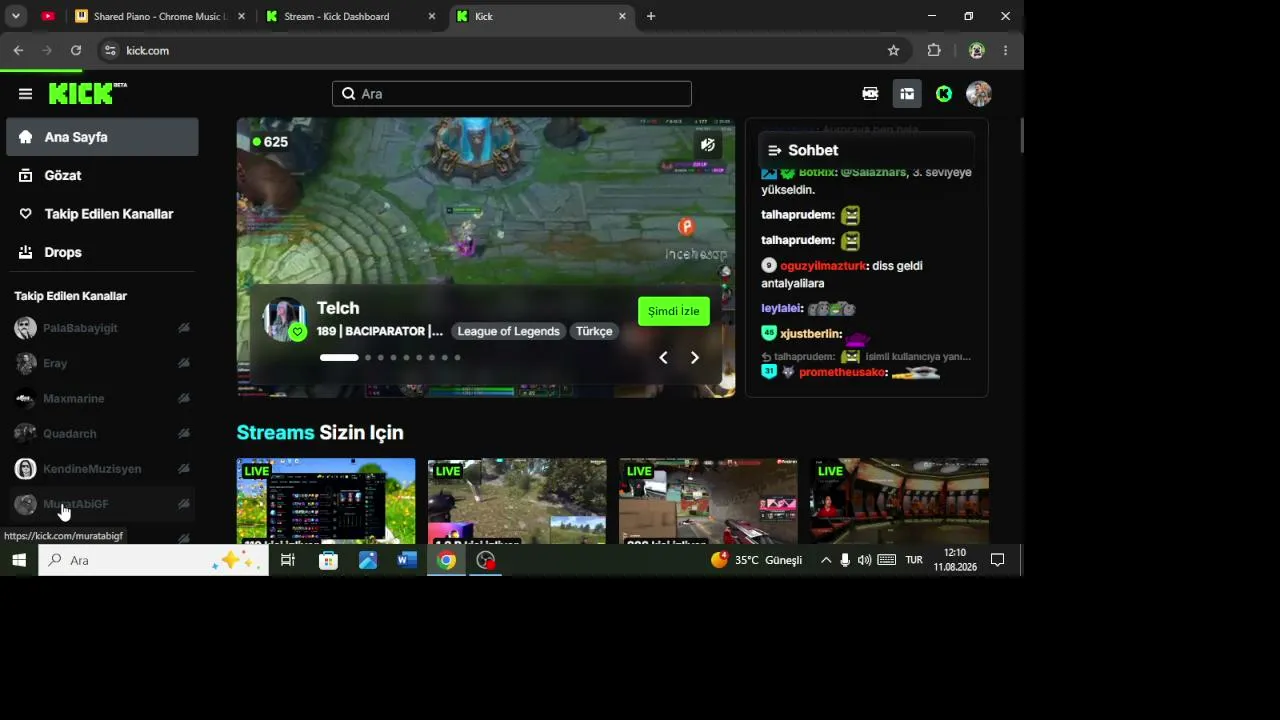Bookmark this page with the star icon

tap(894, 50)
